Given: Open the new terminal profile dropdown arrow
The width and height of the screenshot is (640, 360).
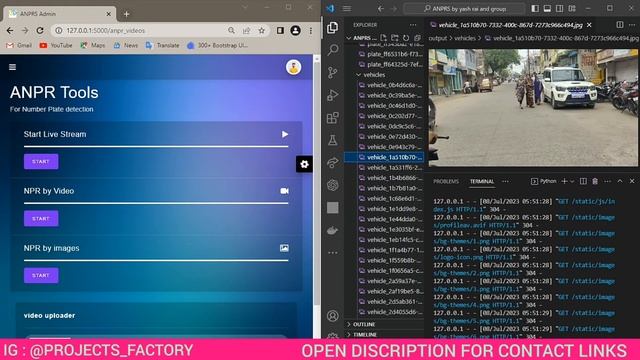Looking at the screenshot, I should (572, 181).
